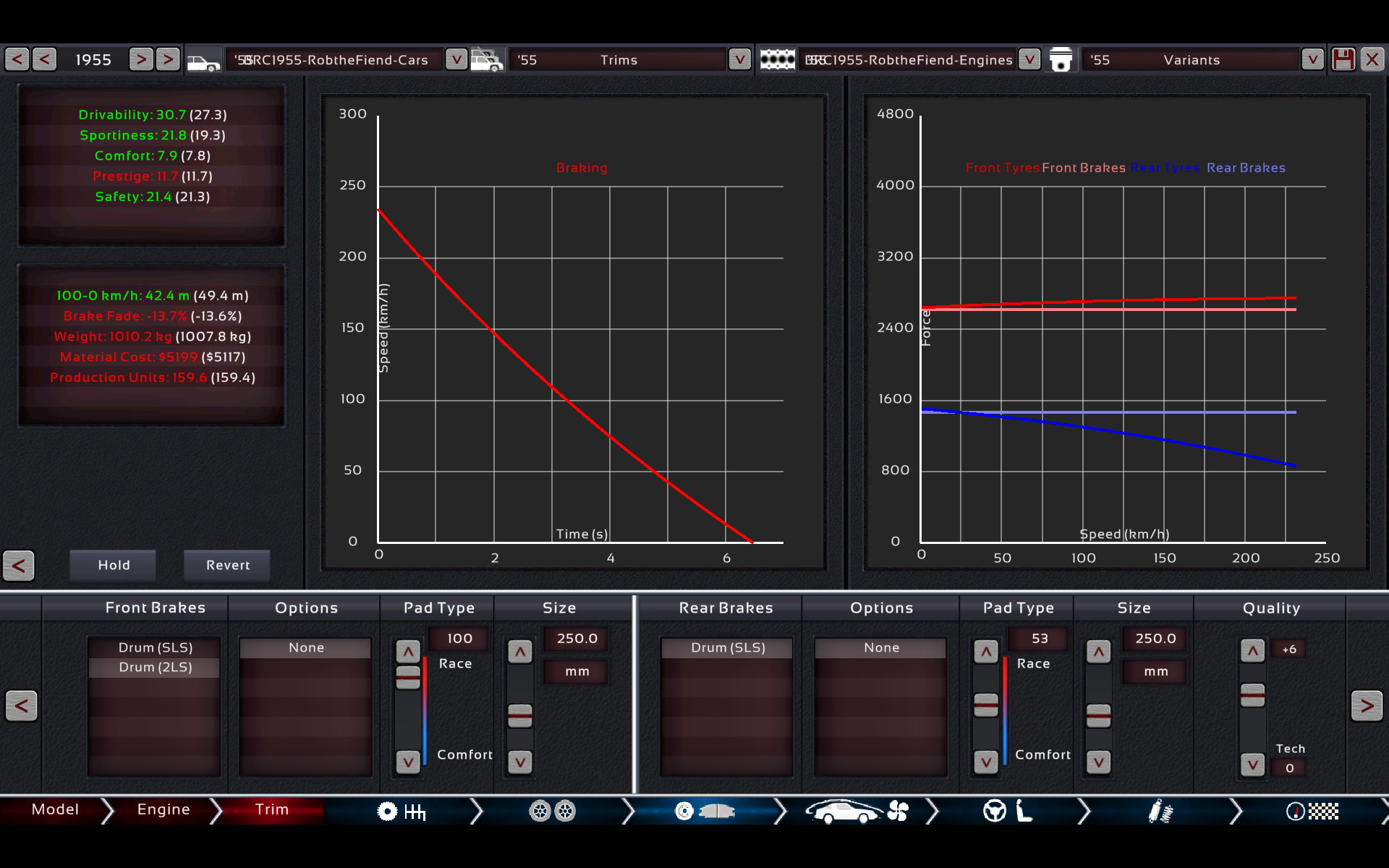
Task: Click the Engine breadcrumb navigation icon
Action: click(163, 809)
